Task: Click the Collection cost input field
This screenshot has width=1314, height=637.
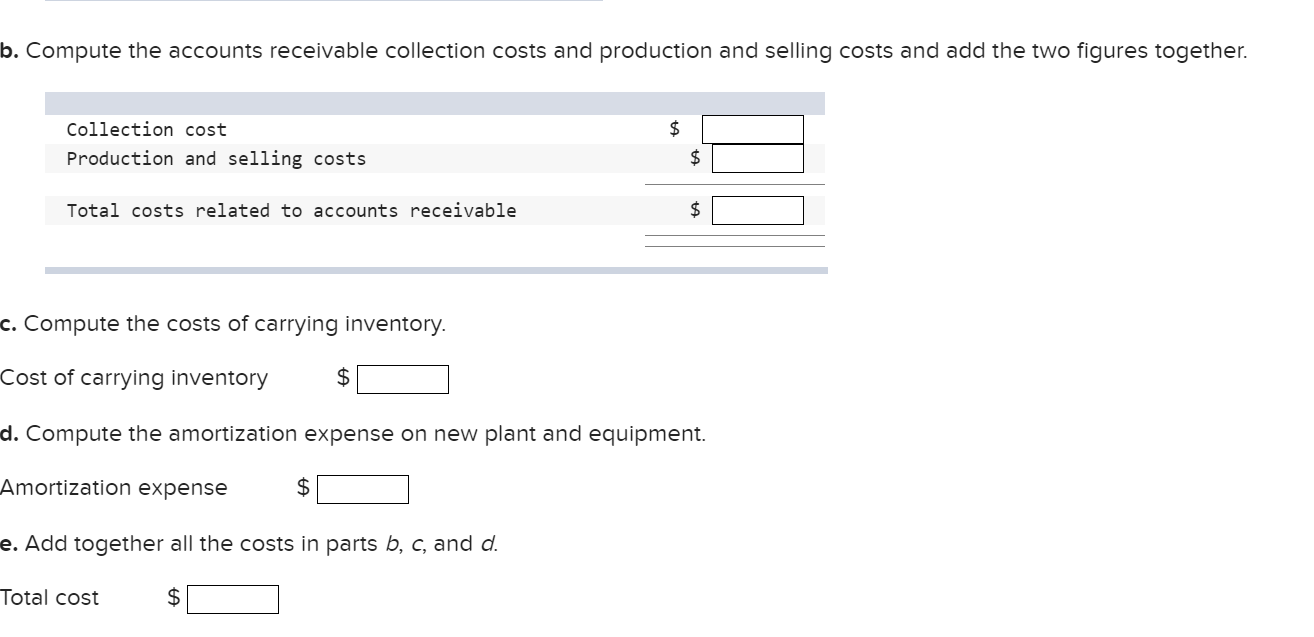Action: 753,128
